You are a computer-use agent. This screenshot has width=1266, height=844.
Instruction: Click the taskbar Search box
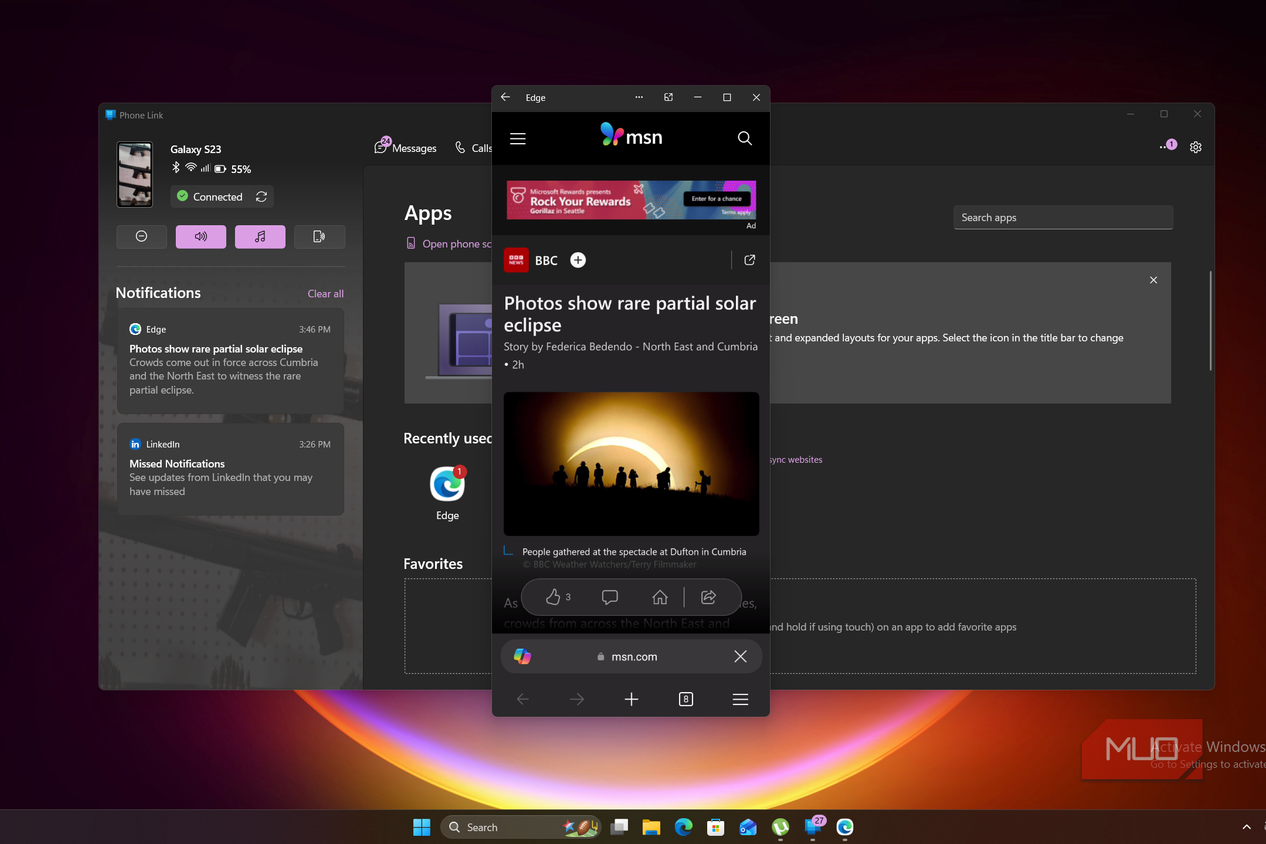tap(522, 827)
